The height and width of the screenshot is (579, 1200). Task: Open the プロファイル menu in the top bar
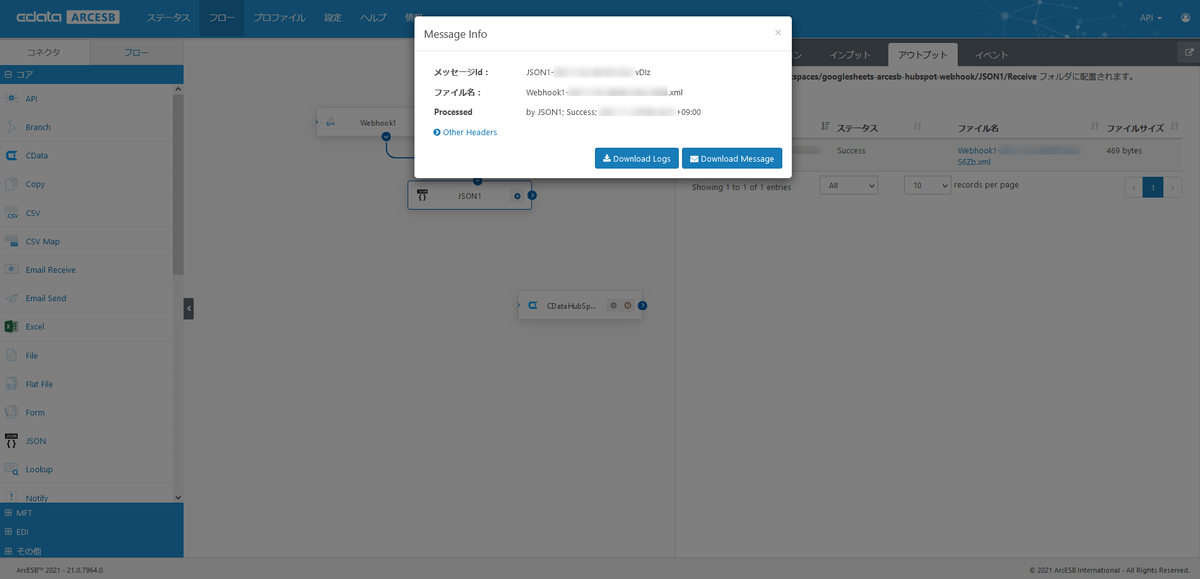coord(280,18)
